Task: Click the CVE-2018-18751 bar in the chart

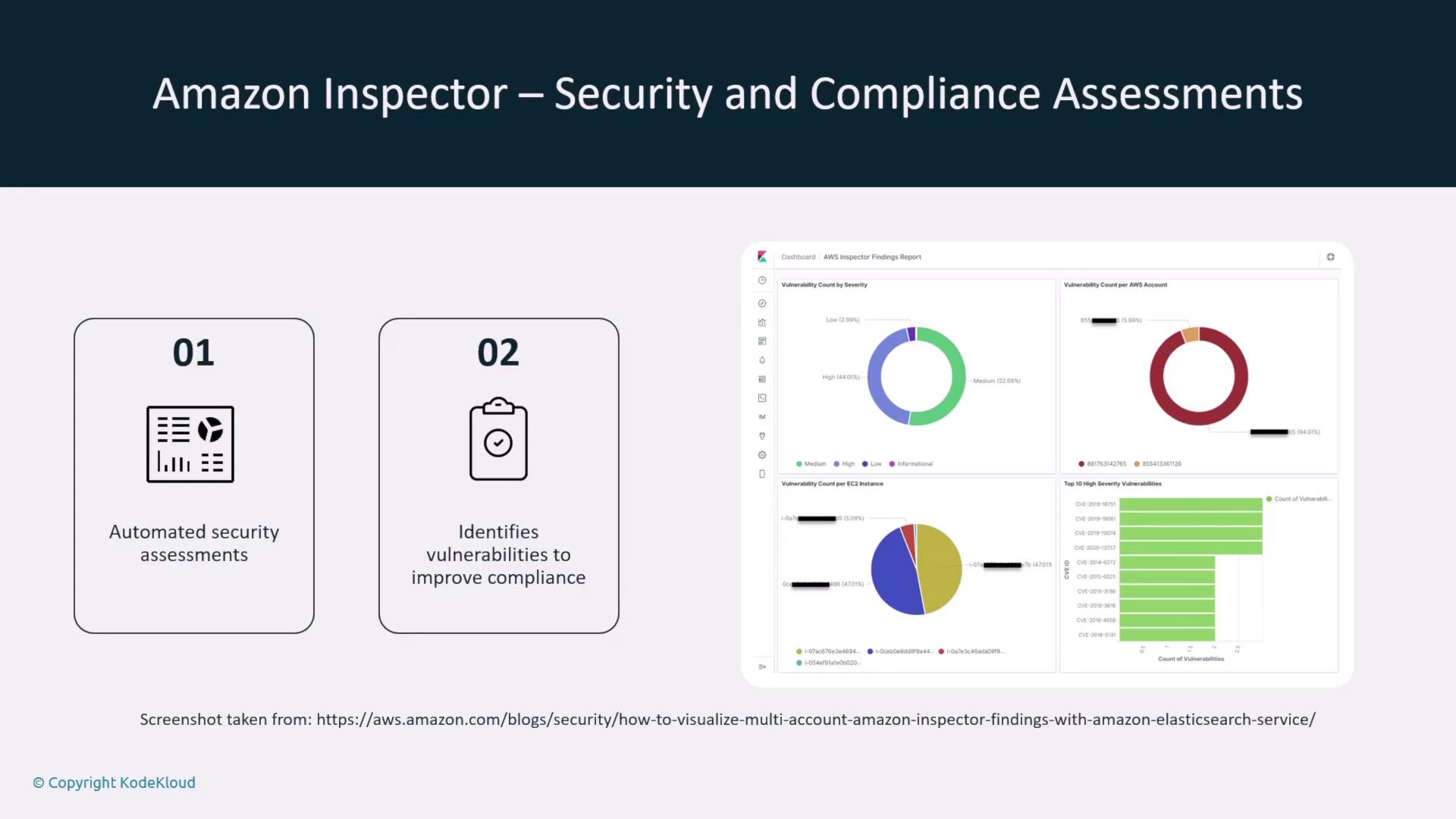Action: [1191, 504]
